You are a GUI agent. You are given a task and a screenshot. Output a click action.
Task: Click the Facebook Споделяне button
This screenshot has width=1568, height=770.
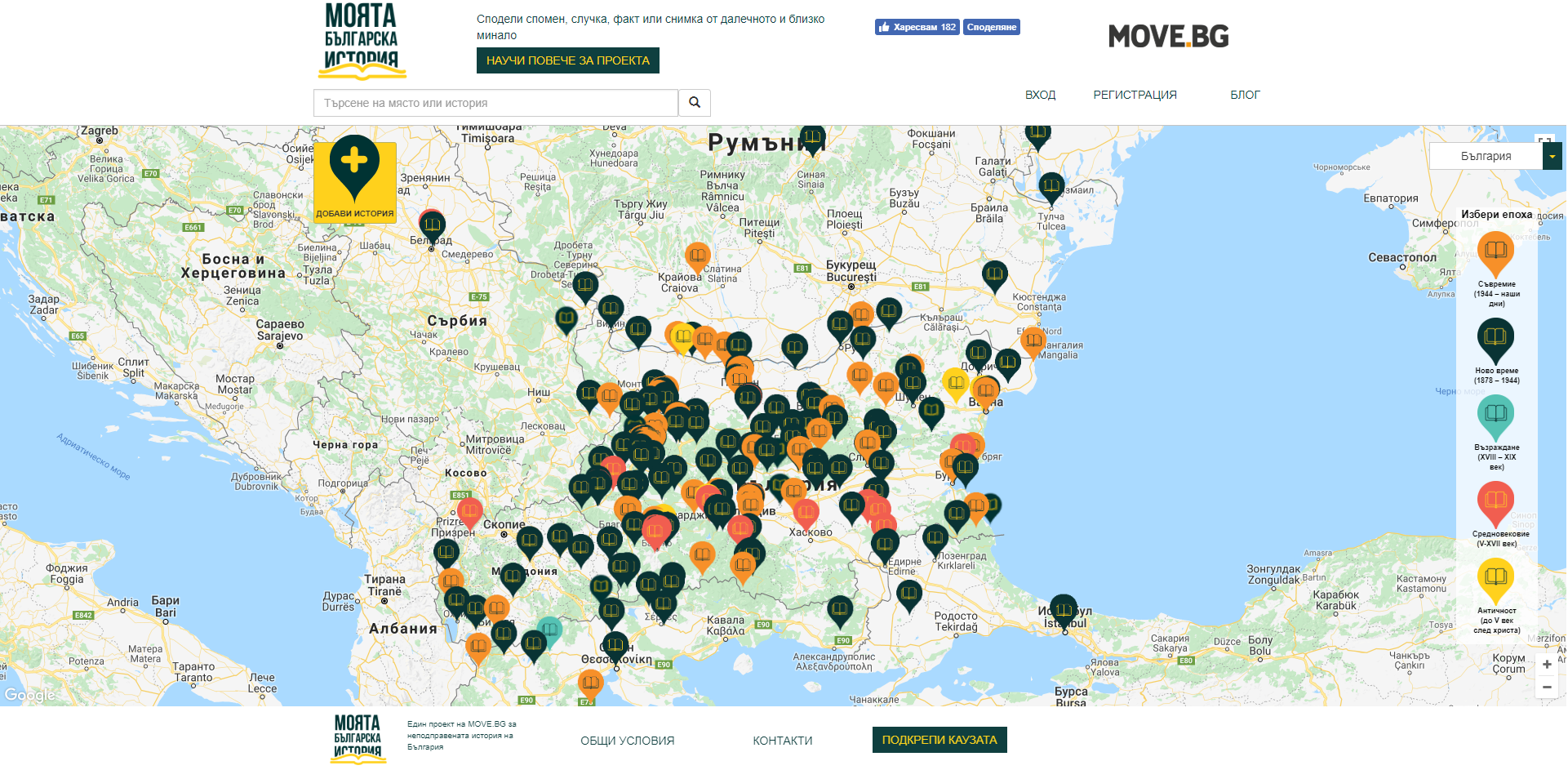tap(992, 27)
